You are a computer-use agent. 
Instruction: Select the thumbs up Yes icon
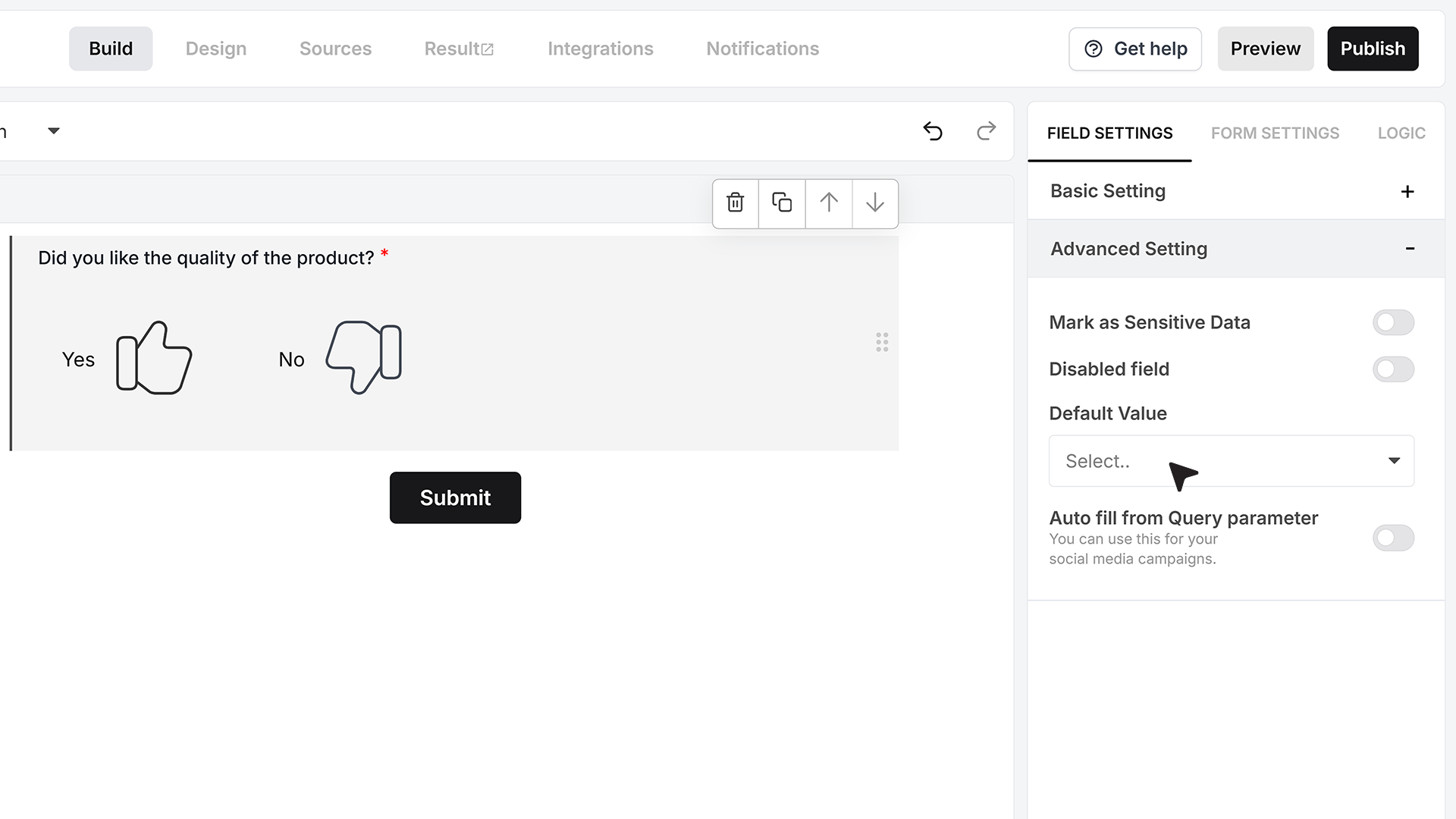coord(154,358)
